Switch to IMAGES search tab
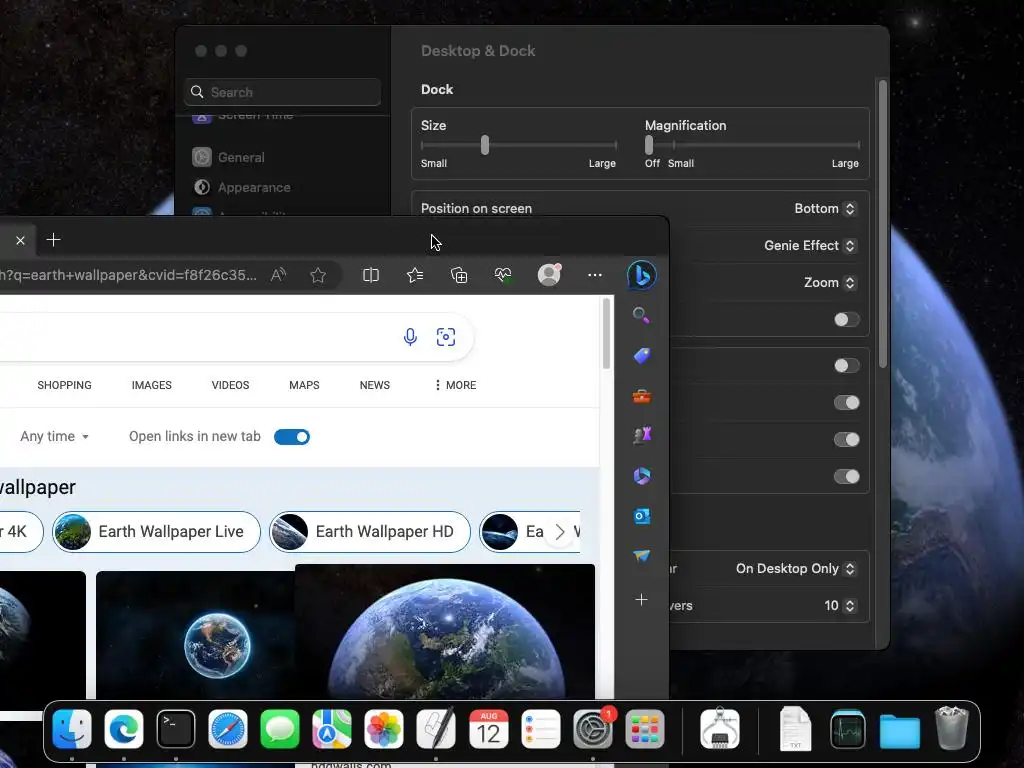This screenshot has height=768, width=1024. pyautogui.click(x=152, y=385)
